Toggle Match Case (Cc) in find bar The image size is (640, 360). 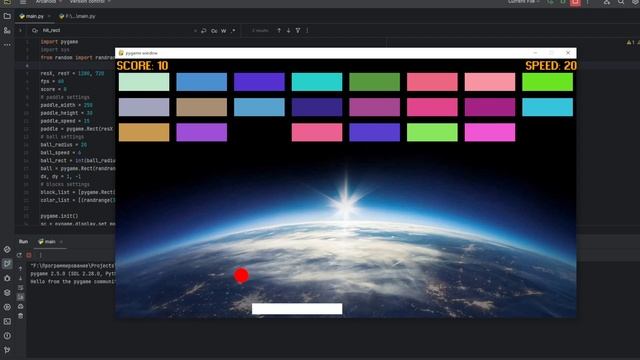214,31
